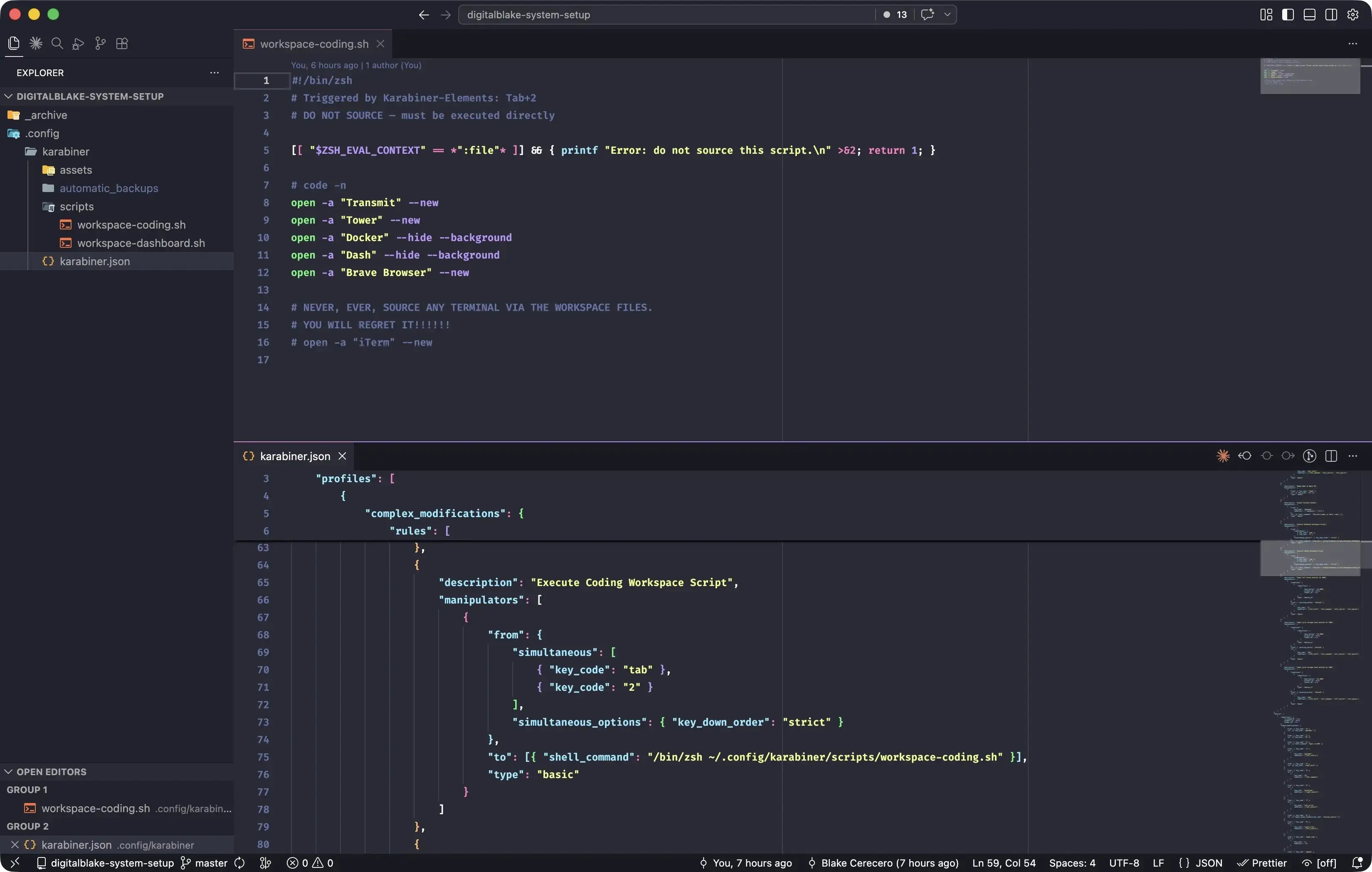Viewport: 1372px width, 872px height.
Task: Click the orange Claude icon in the karabiner.json toolbar
Action: 1223,456
